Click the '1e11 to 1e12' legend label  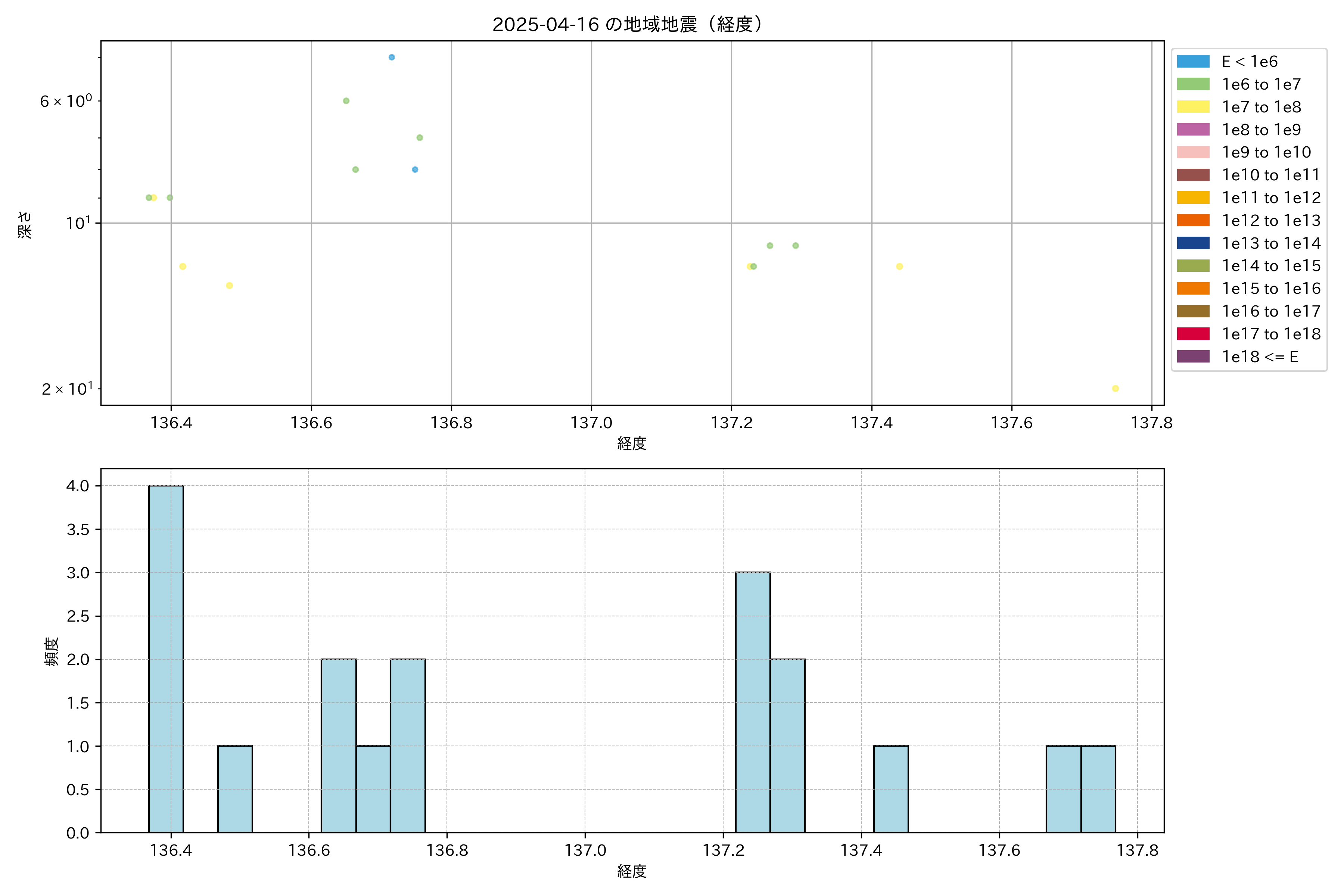coord(1271,198)
